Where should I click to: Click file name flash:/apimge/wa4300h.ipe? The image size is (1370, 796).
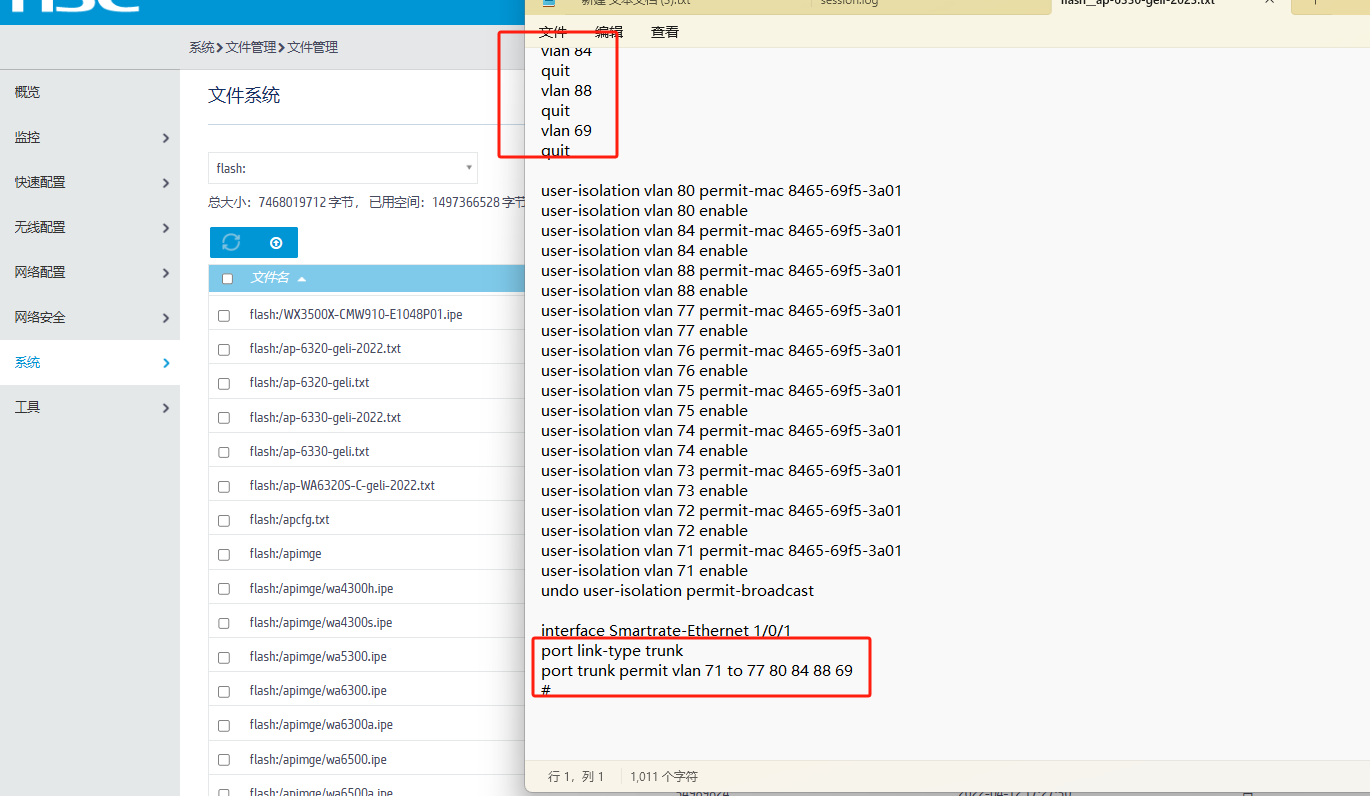point(321,589)
